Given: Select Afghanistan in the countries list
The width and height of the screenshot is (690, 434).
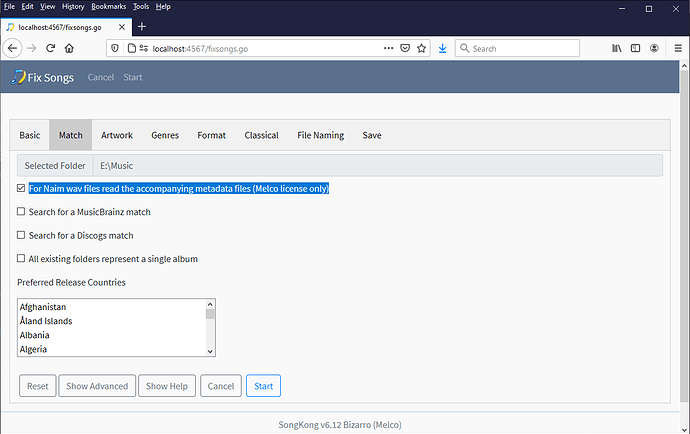Looking at the screenshot, I should point(112,307).
